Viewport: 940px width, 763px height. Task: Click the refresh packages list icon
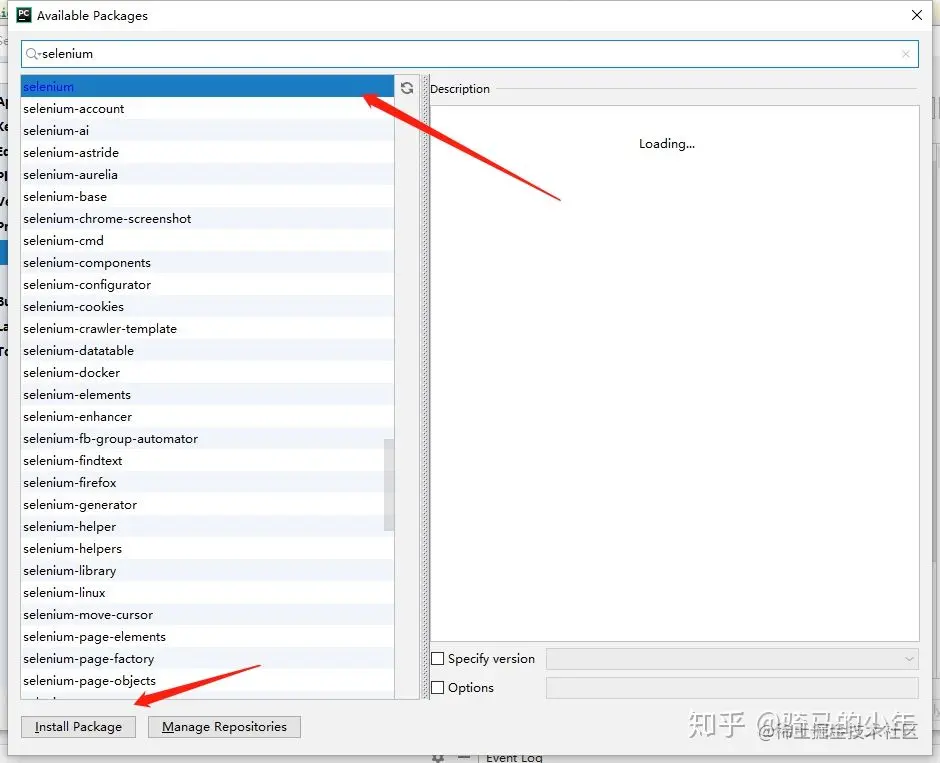tap(407, 88)
